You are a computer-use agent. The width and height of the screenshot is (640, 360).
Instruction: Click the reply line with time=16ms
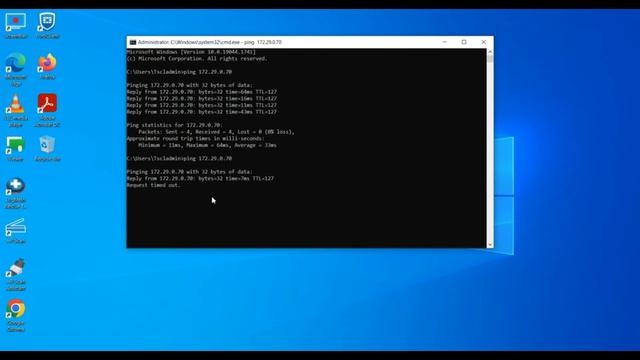(202, 98)
